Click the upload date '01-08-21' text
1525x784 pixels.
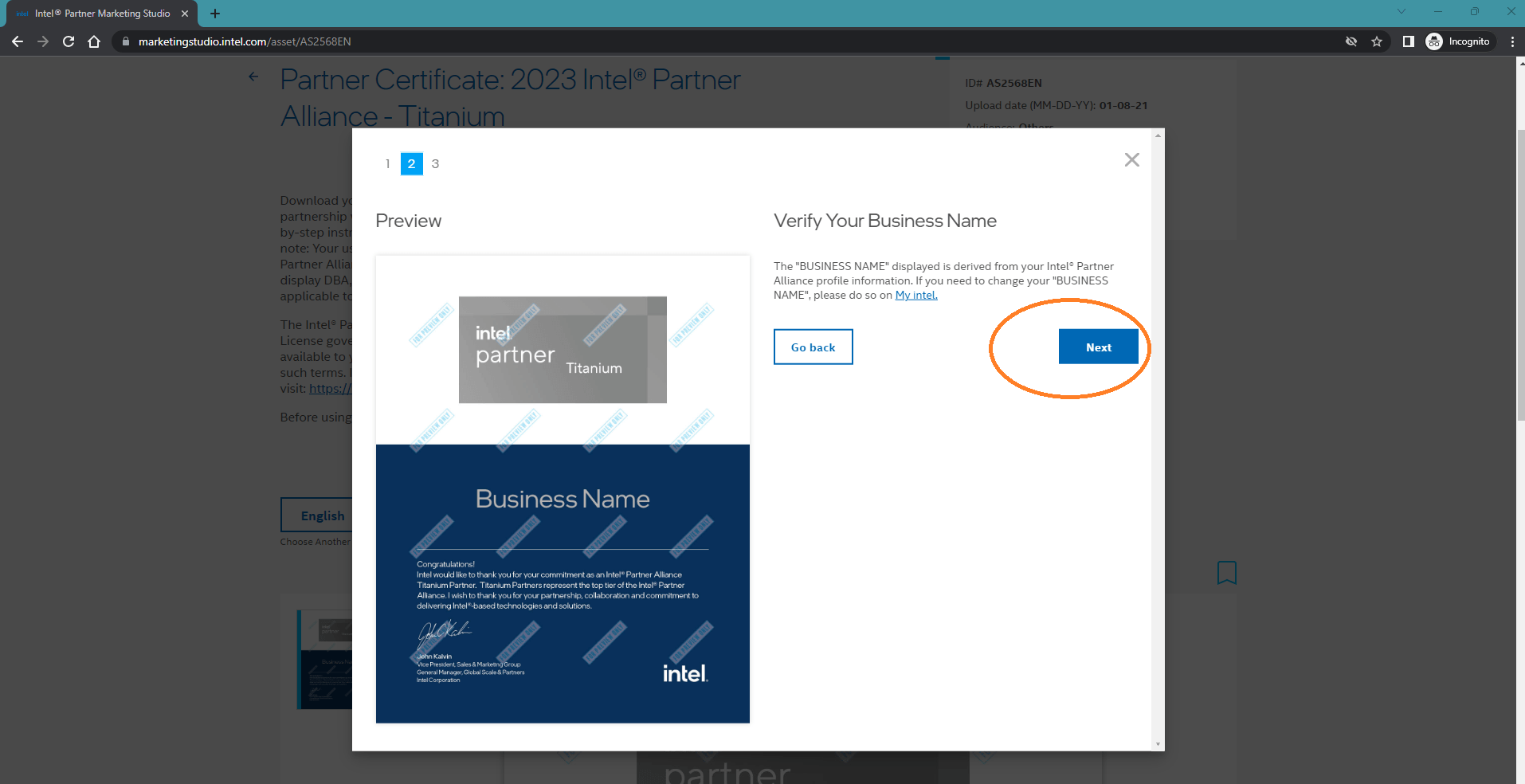(x=1123, y=105)
